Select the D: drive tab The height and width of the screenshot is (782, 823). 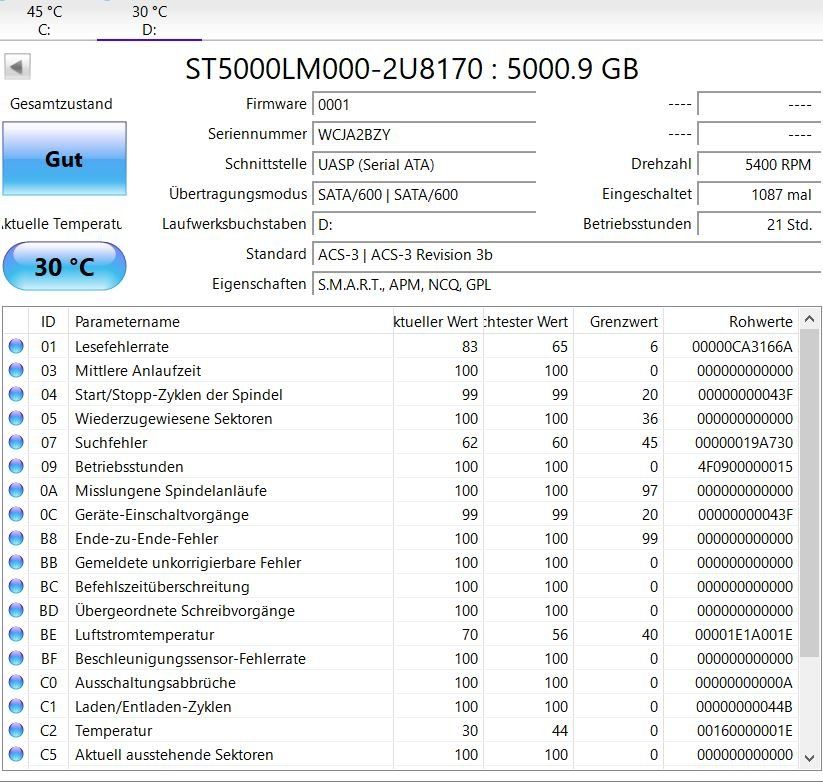click(150, 20)
